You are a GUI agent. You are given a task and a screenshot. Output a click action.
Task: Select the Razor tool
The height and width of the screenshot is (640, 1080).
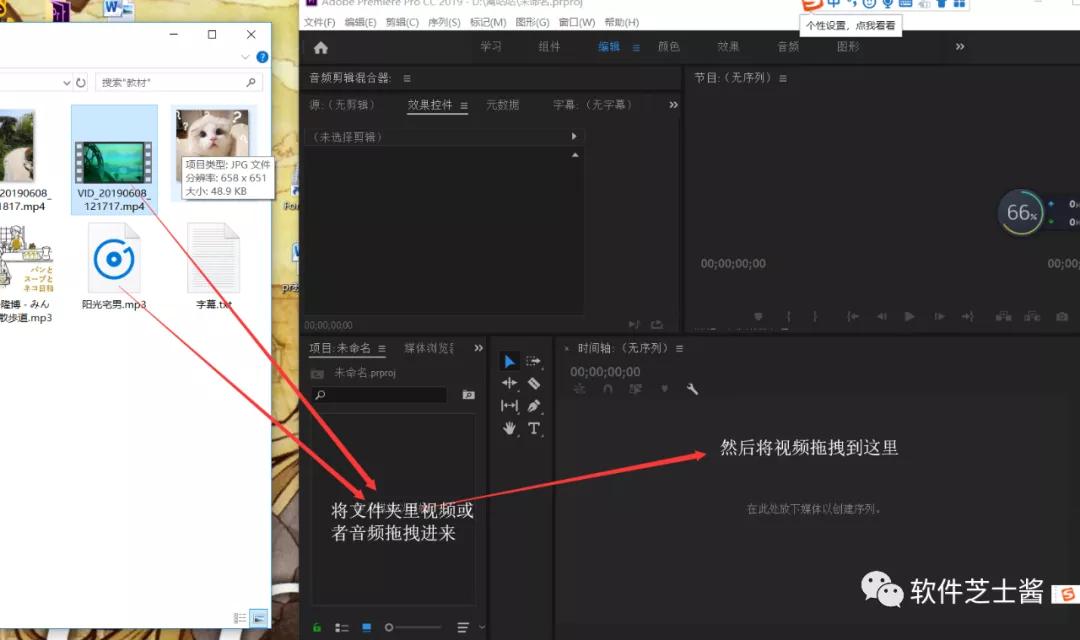(535, 383)
